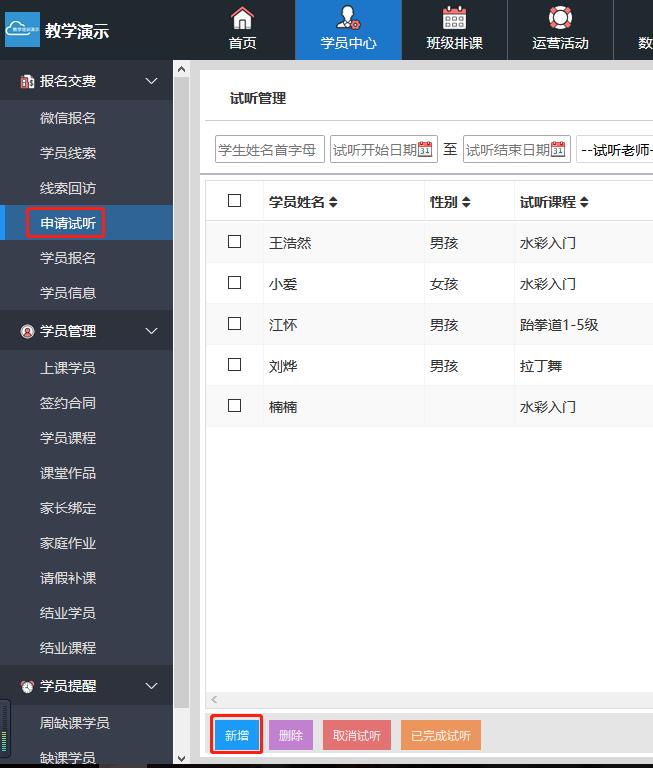Check the box for 王浩然
Screen dimensions: 653x768
click(x=235, y=242)
